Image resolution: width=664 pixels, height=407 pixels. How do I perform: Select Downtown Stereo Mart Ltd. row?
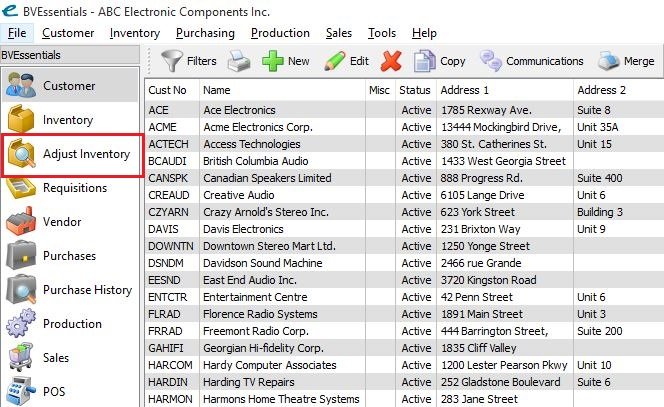pos(404,246)
